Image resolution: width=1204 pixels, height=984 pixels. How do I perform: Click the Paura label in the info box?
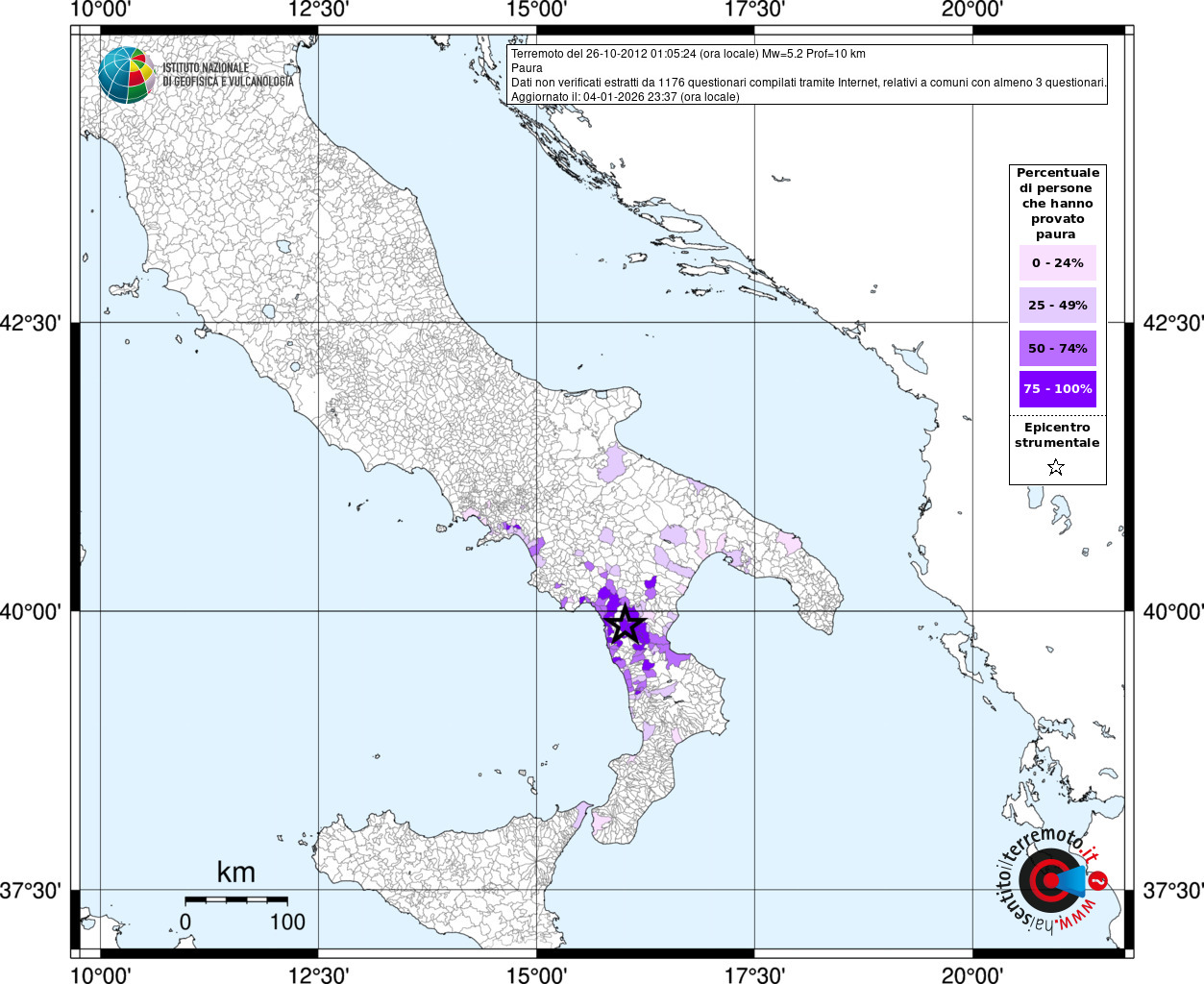click(x=527, y=68)
